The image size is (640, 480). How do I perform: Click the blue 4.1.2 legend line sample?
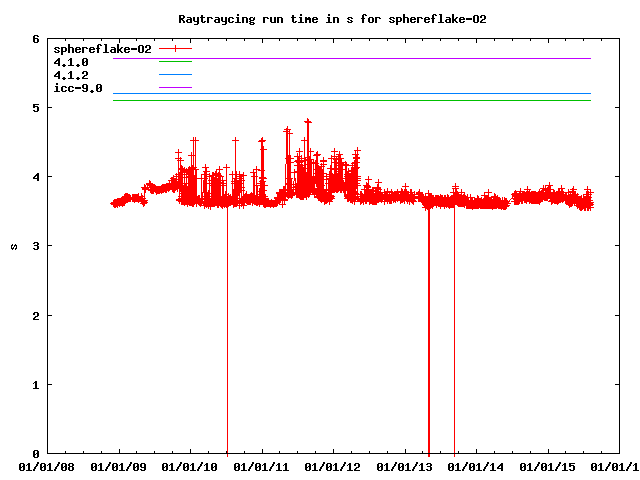[x=175, y=75]
